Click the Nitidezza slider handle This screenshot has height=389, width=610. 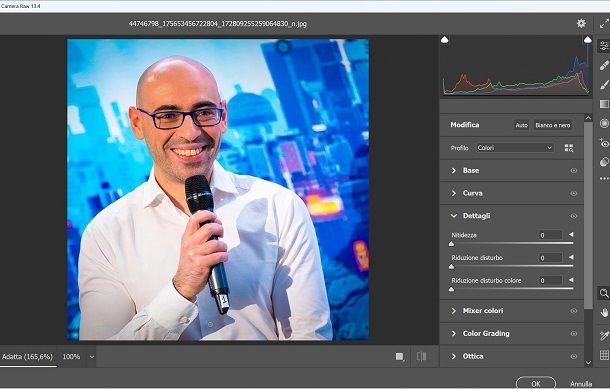[451, 244]
